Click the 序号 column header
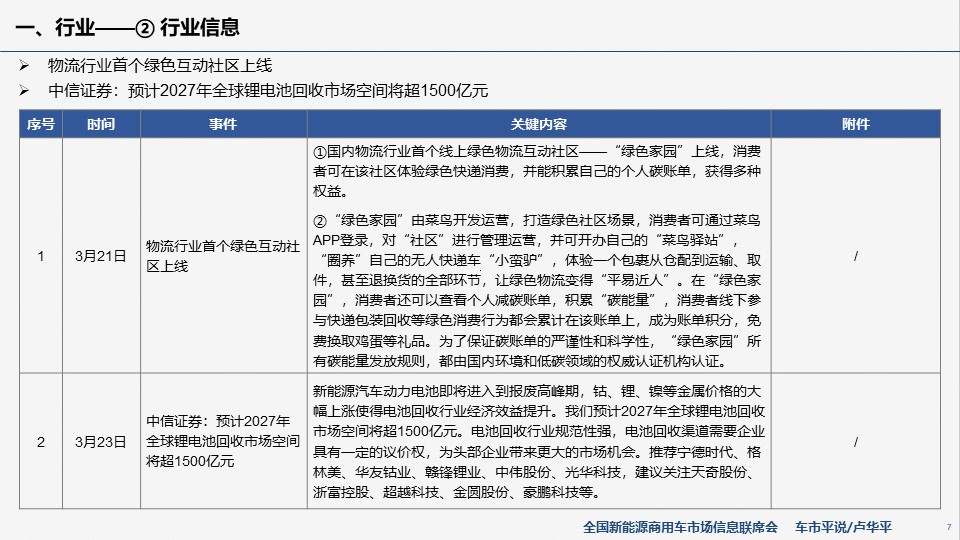 coord(41,124)
